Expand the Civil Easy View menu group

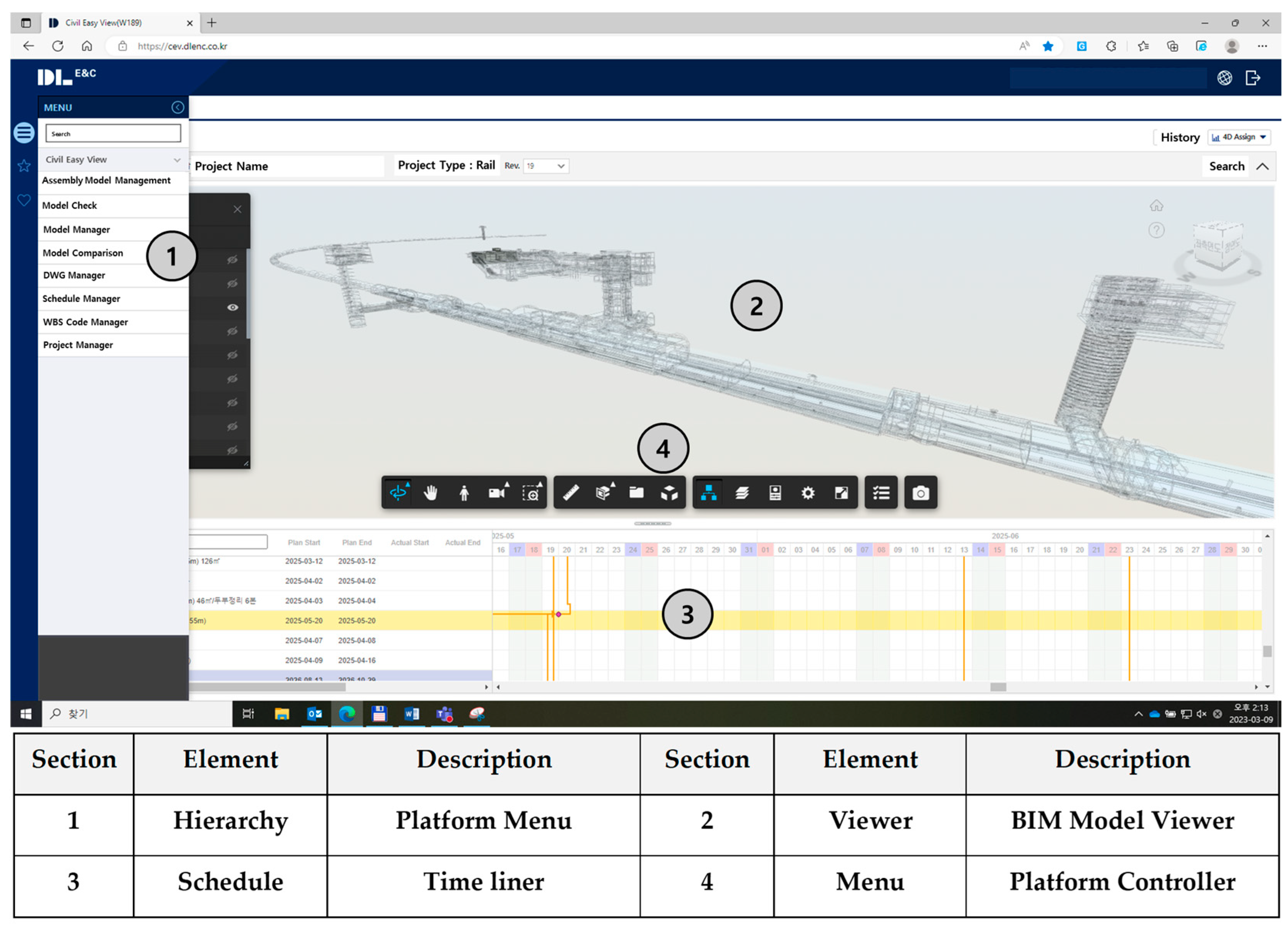pyautogui.click(x=112, y=159)
